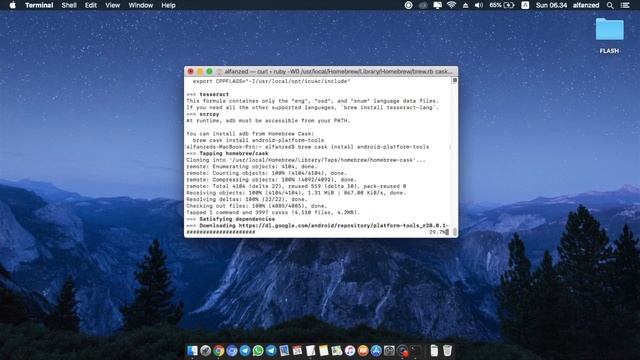Screen dimensions: 640x360
Task: Open the volume control icon
Action: coord(479,5)
